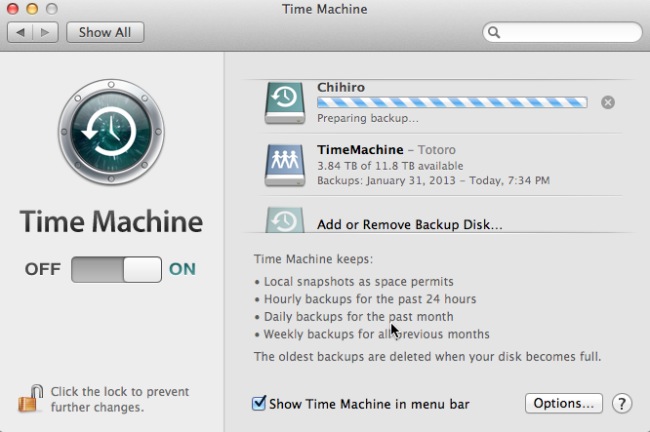
Task: Click the 'Preparing backup...' status text
Action: point(368,118)
